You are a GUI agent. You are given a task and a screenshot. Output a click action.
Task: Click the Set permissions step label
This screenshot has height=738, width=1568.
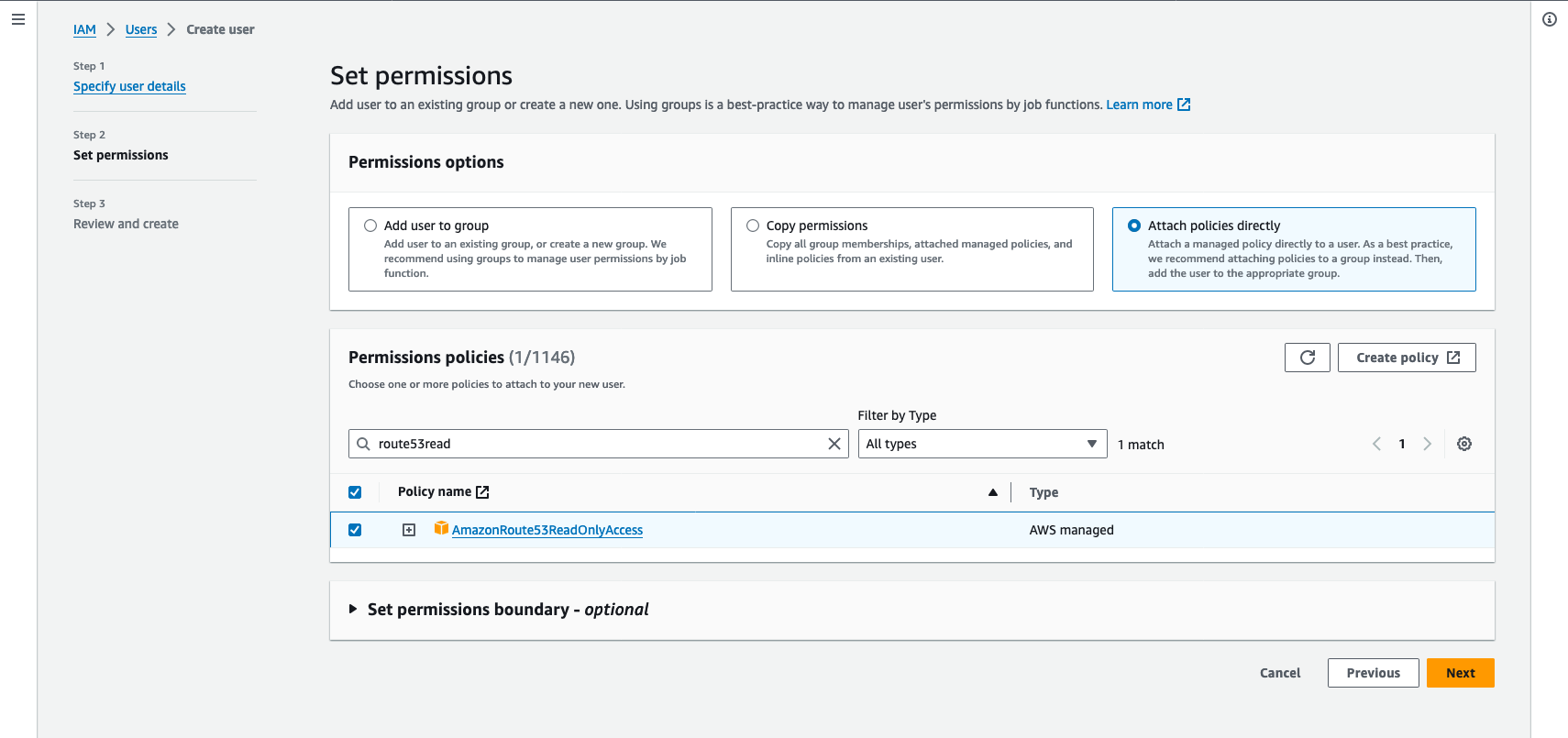coord(121,155)
